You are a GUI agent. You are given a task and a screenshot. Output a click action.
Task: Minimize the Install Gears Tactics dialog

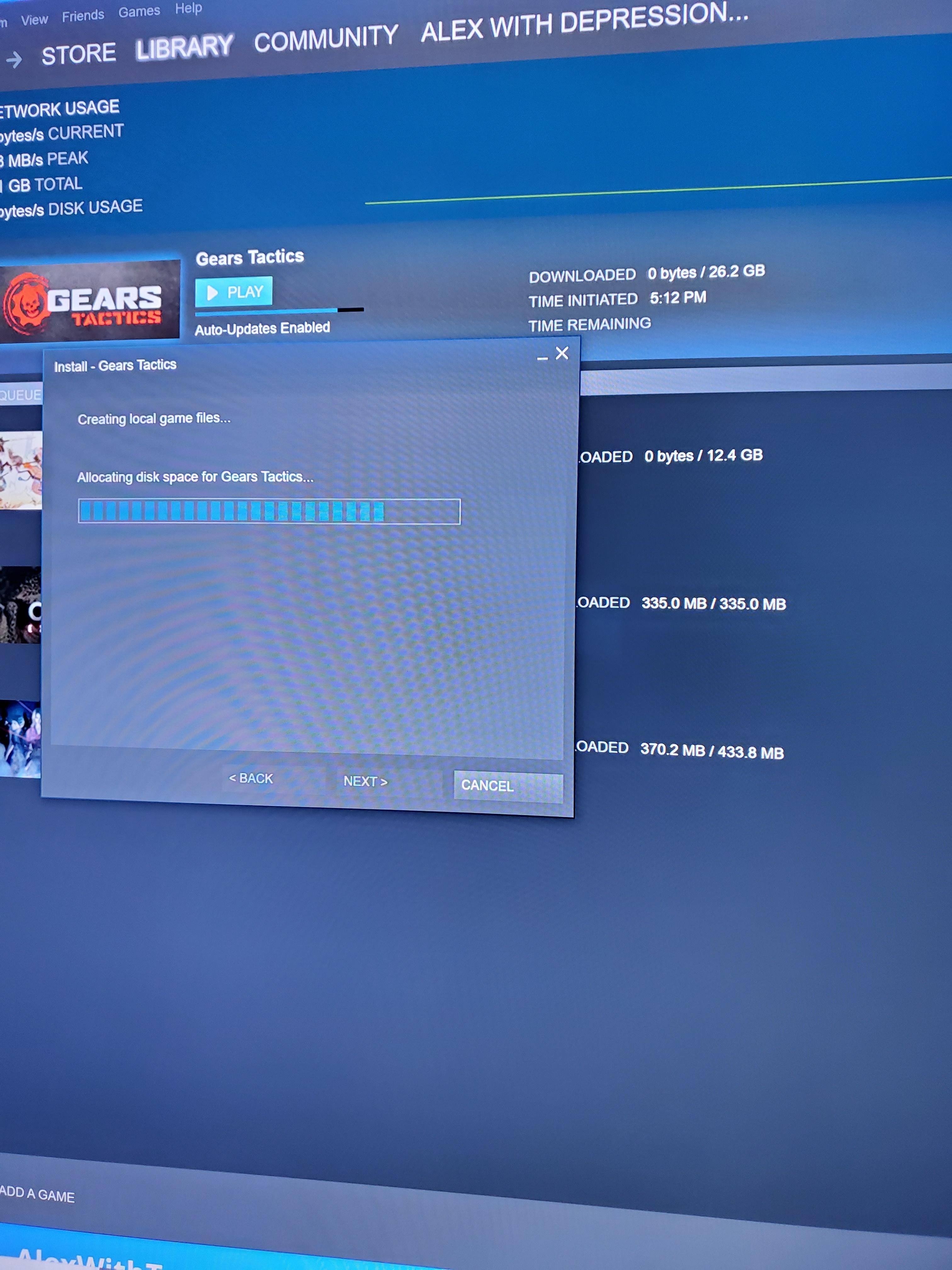(x=542, y=358)
